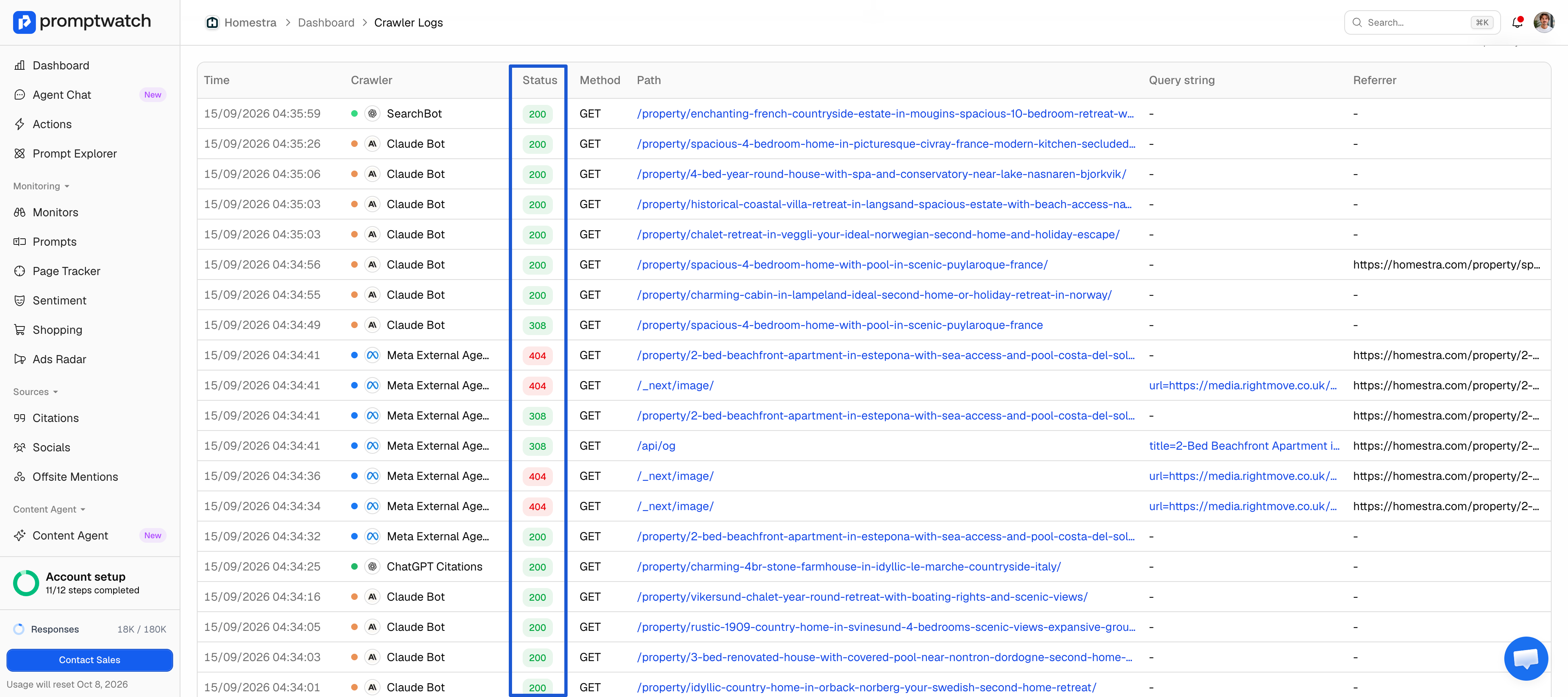Click the user profile avatar
Image resolution: width=1568 pixels, height=697 pixels.
click(x=1543, y=22)
